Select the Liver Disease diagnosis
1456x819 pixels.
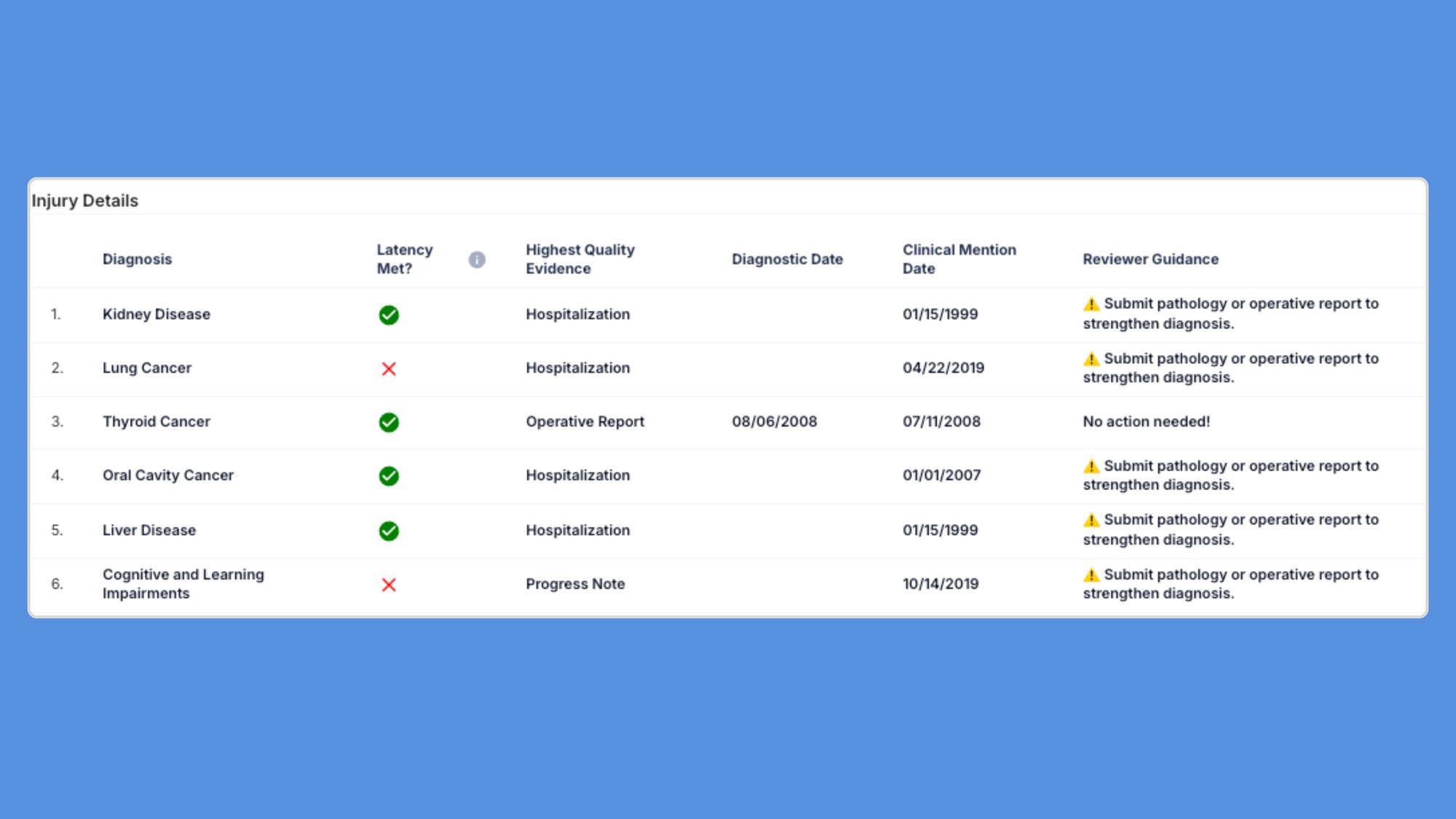[149, 530]
